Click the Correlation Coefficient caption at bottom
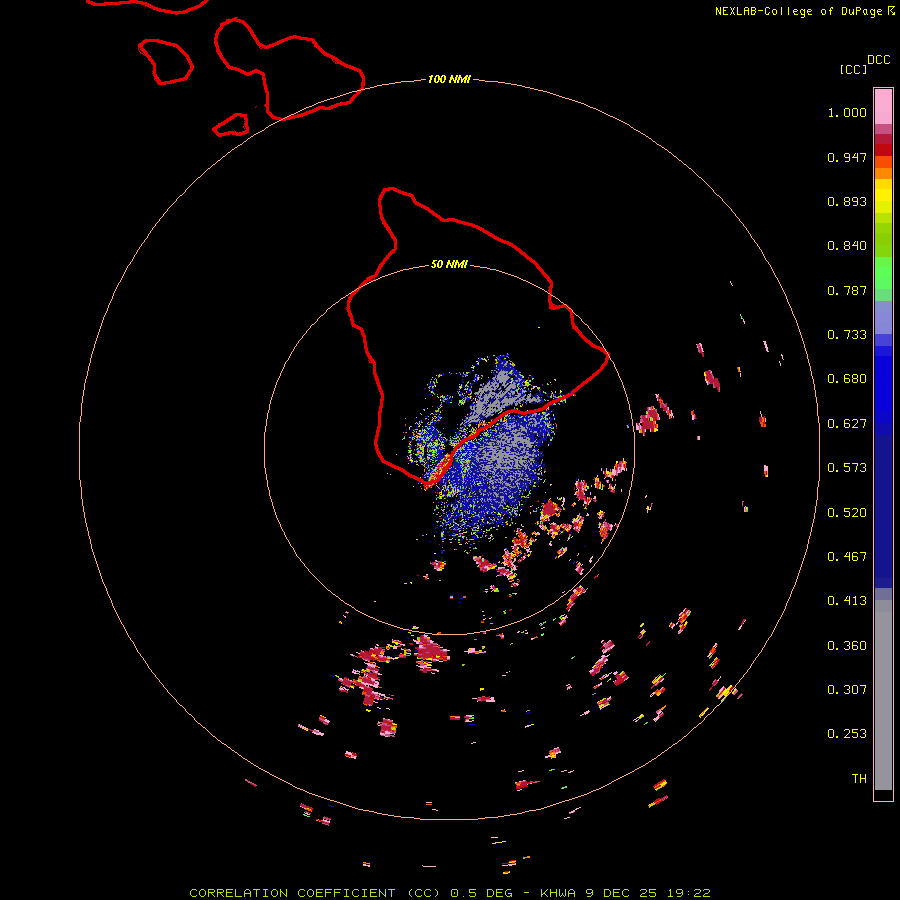Viewport: 900px width, 900px height. point(450,893)
